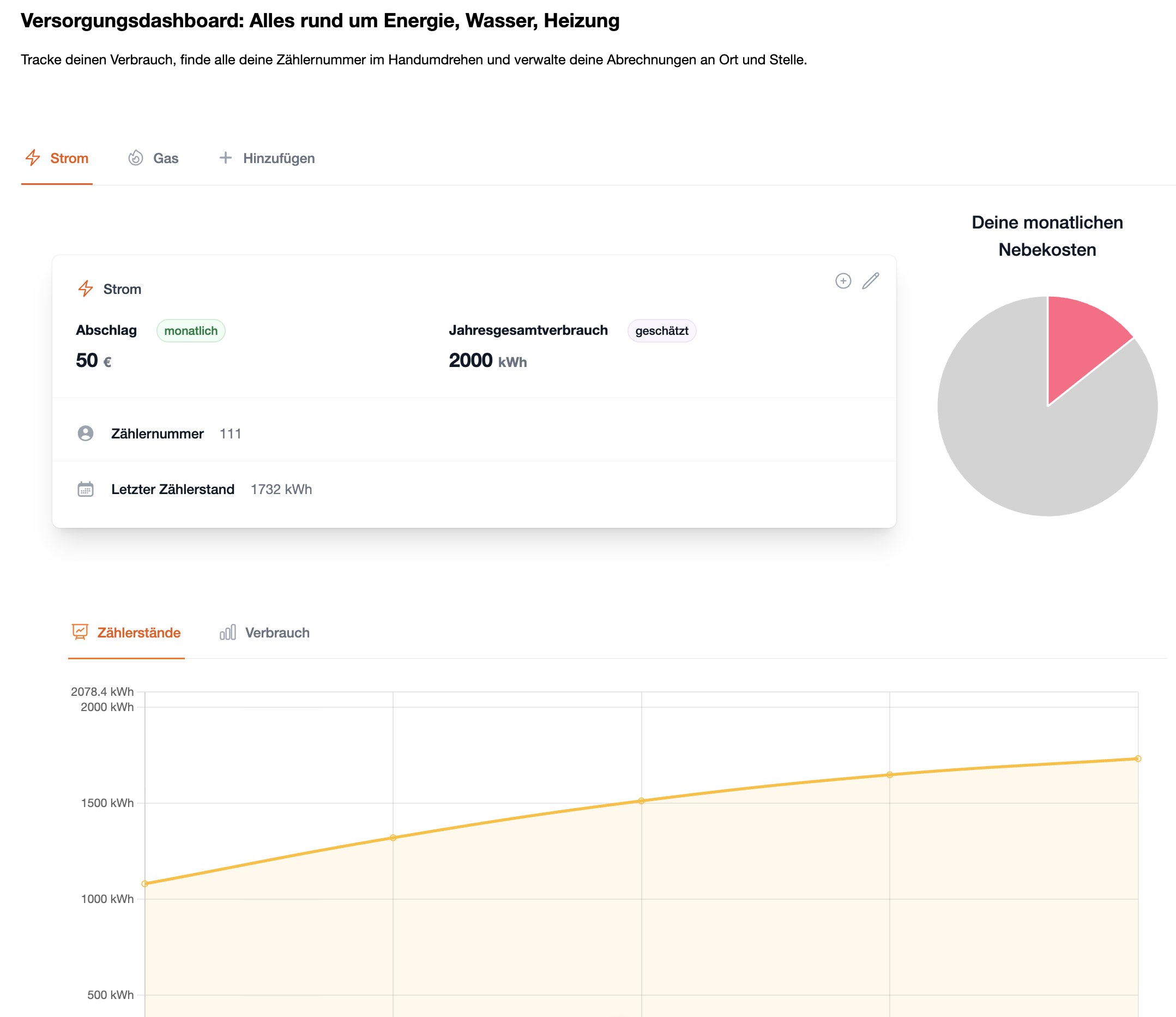Click the last data point on the line chart
Viewport: 1176px width, 1017px height.
tap(1137, 759)
